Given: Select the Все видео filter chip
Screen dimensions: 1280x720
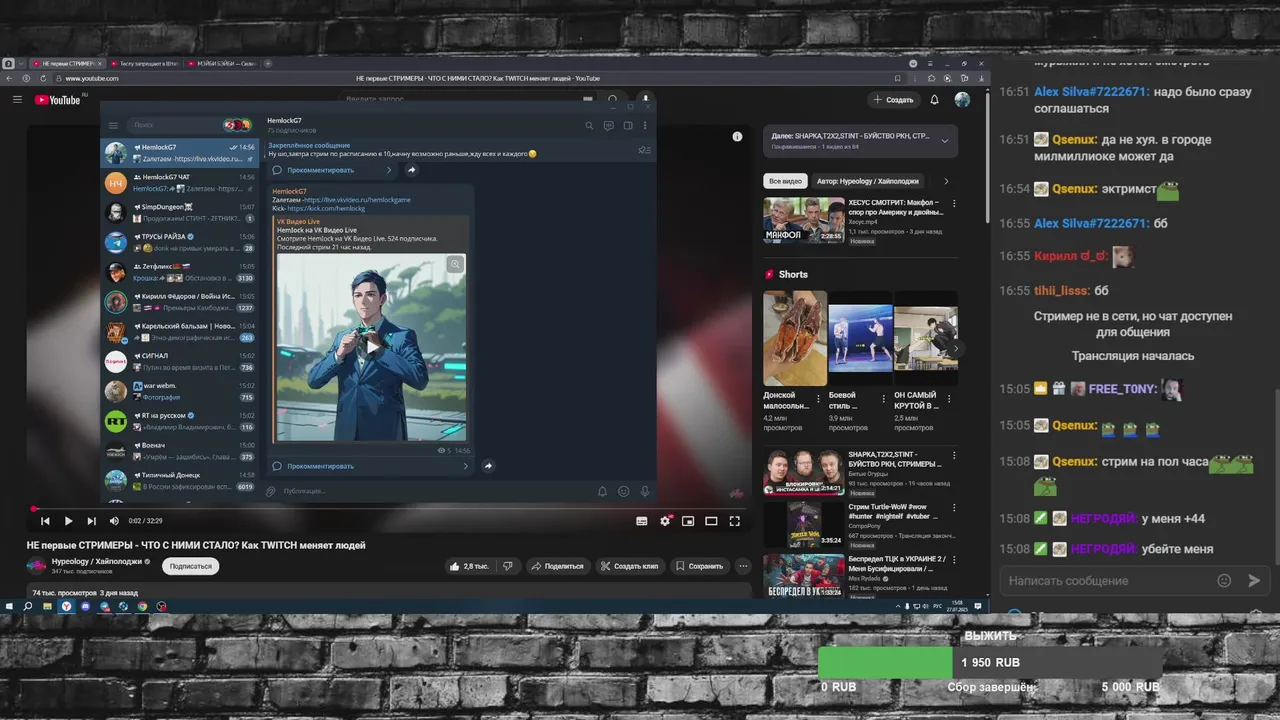Looking at the screenshot, I should click(785, 181).
